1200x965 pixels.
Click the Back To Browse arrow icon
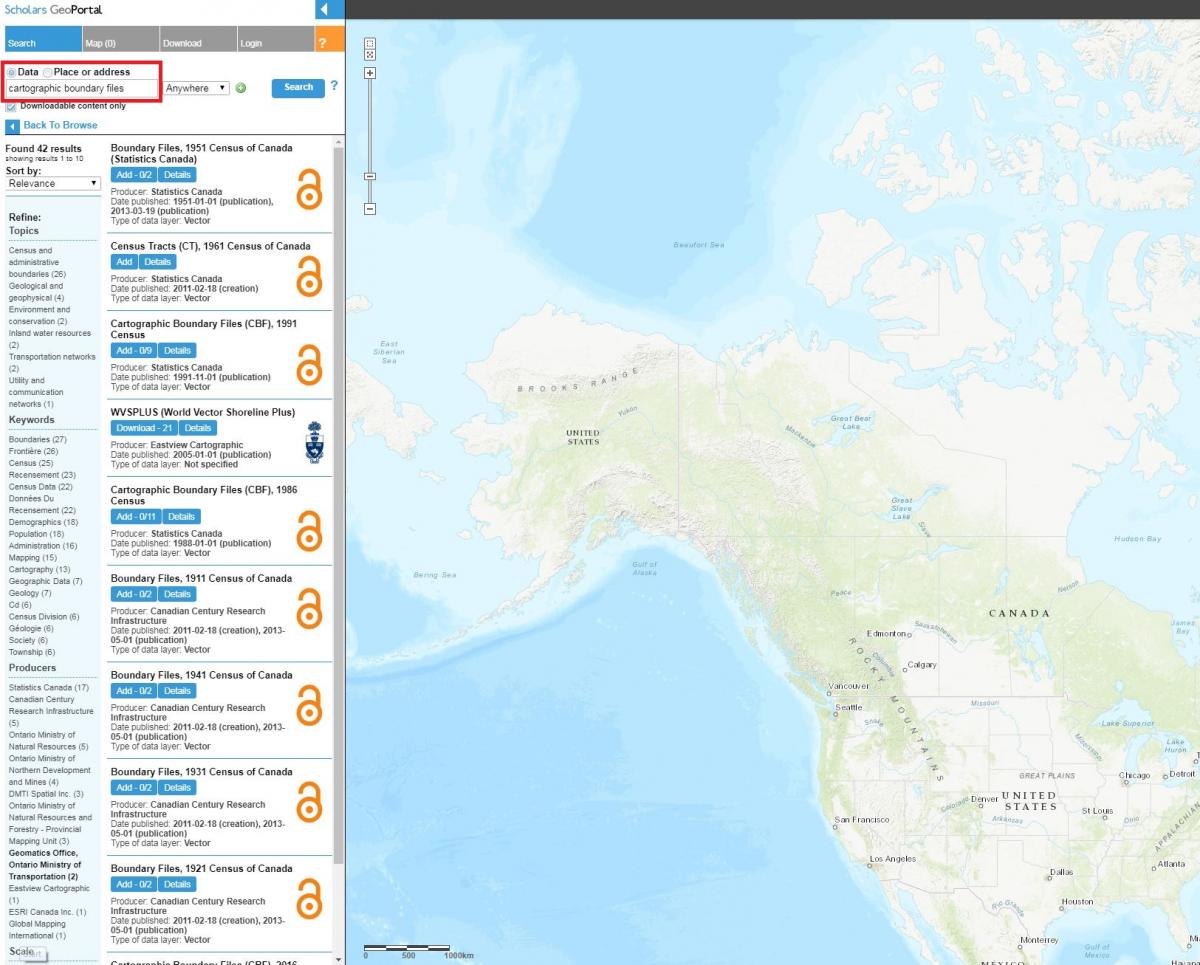(x=12, y=126)
